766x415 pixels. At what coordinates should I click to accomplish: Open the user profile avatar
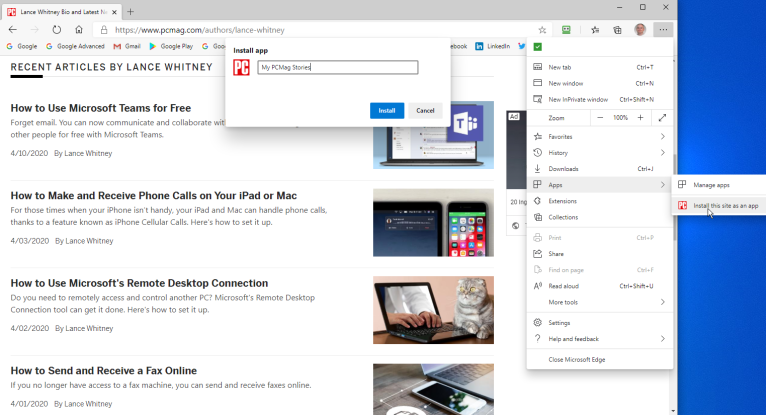[640, 30]
